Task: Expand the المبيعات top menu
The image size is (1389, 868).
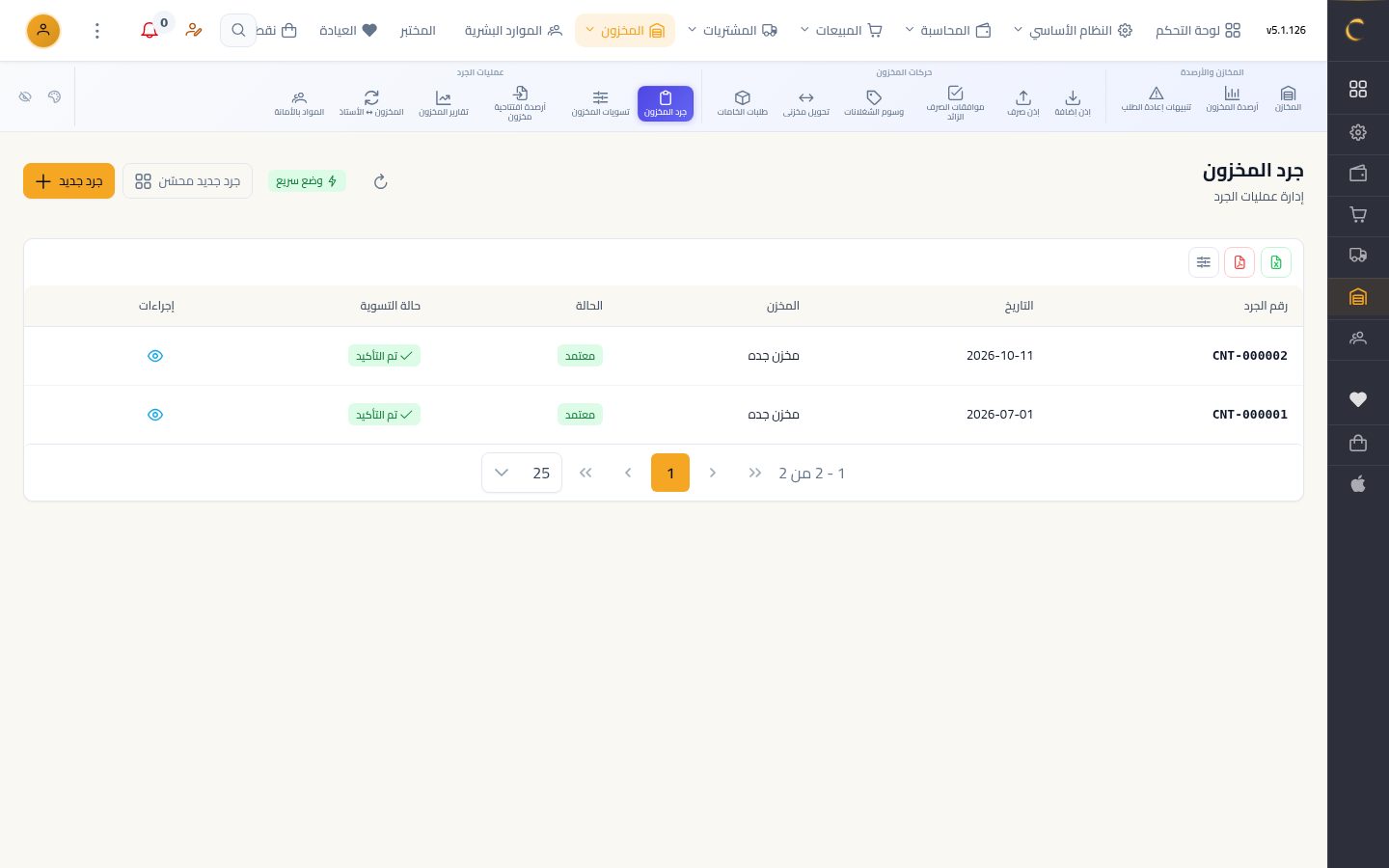Action: (841, 31)
